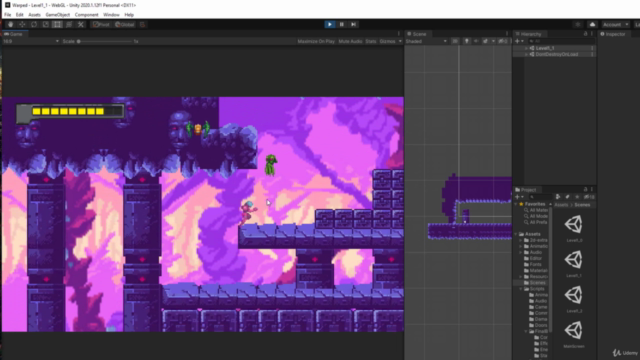
Task: Toggle Pivot handle position
Action: click(101, 24)
